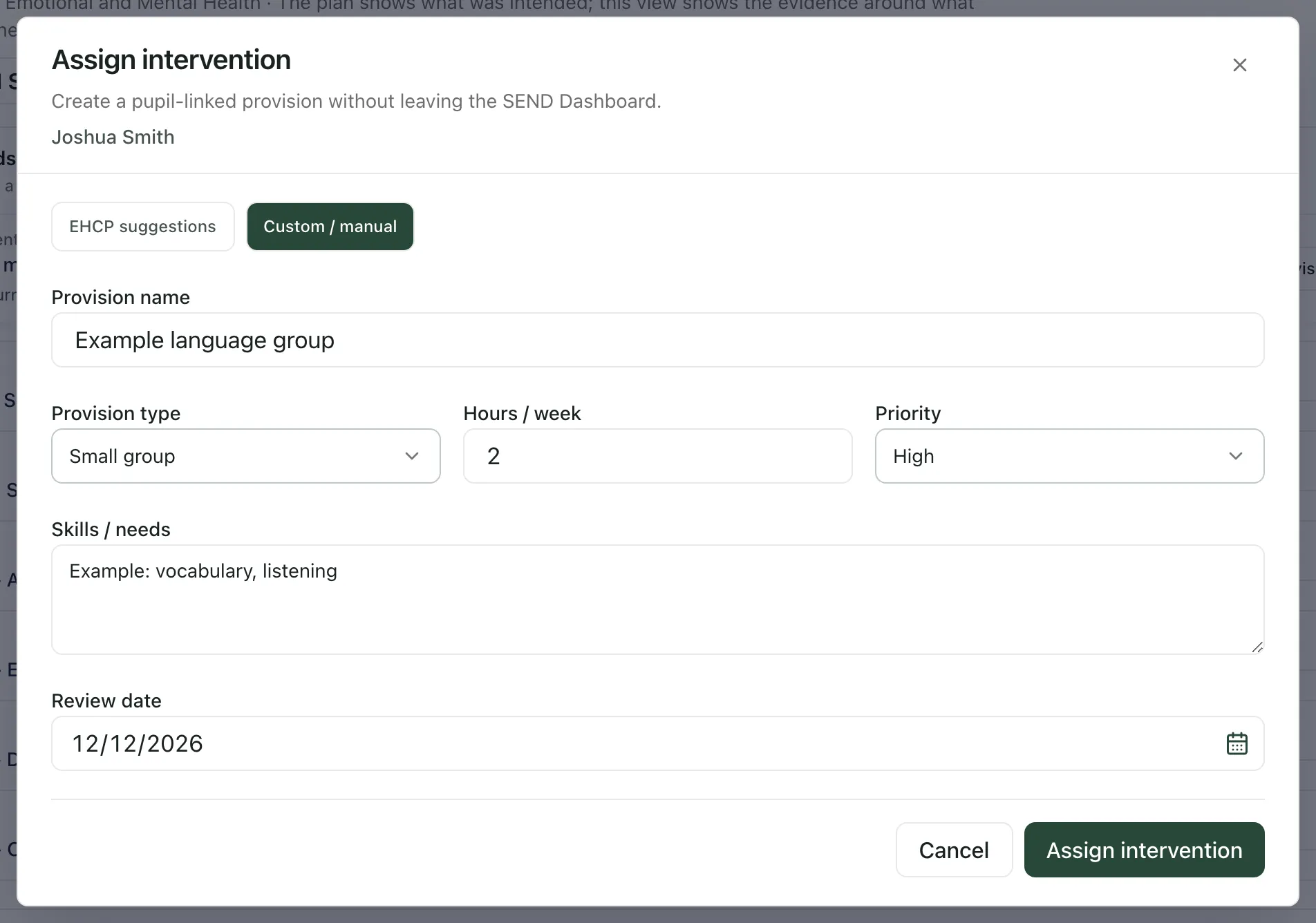Switch to EHCP suggestions tab
Viewport: 1316px width, 923px height.
coord(143,227)
